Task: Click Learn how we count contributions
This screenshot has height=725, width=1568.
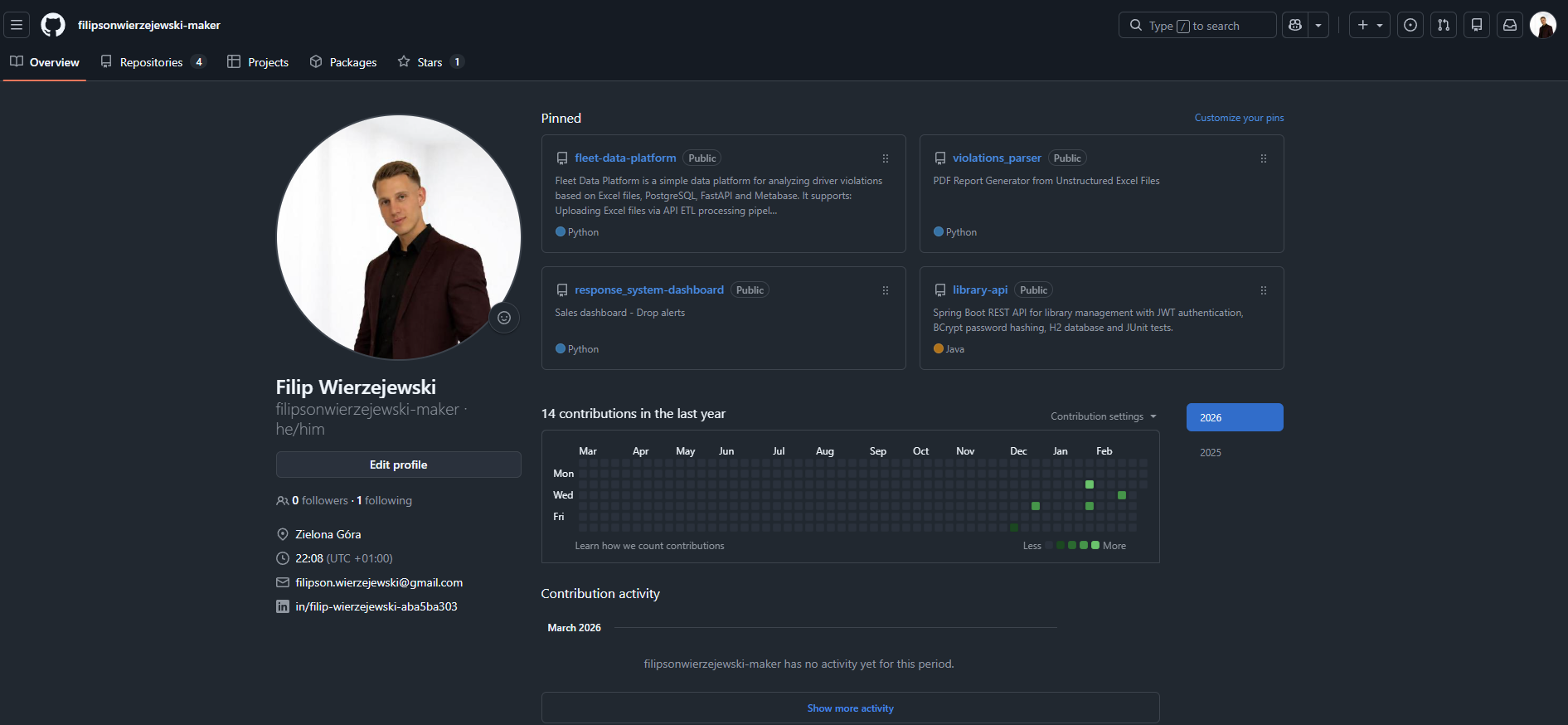Action: (649, 546)
